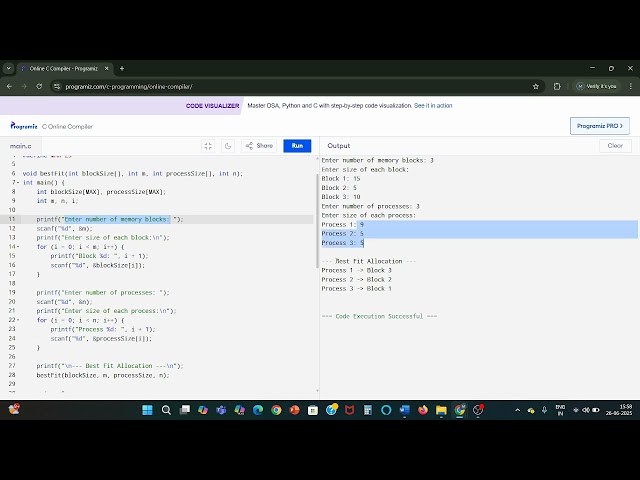Screen dimensions: 640x480
Task: Click 'Block 1: 15' output line
Action: tap(341, 178)
